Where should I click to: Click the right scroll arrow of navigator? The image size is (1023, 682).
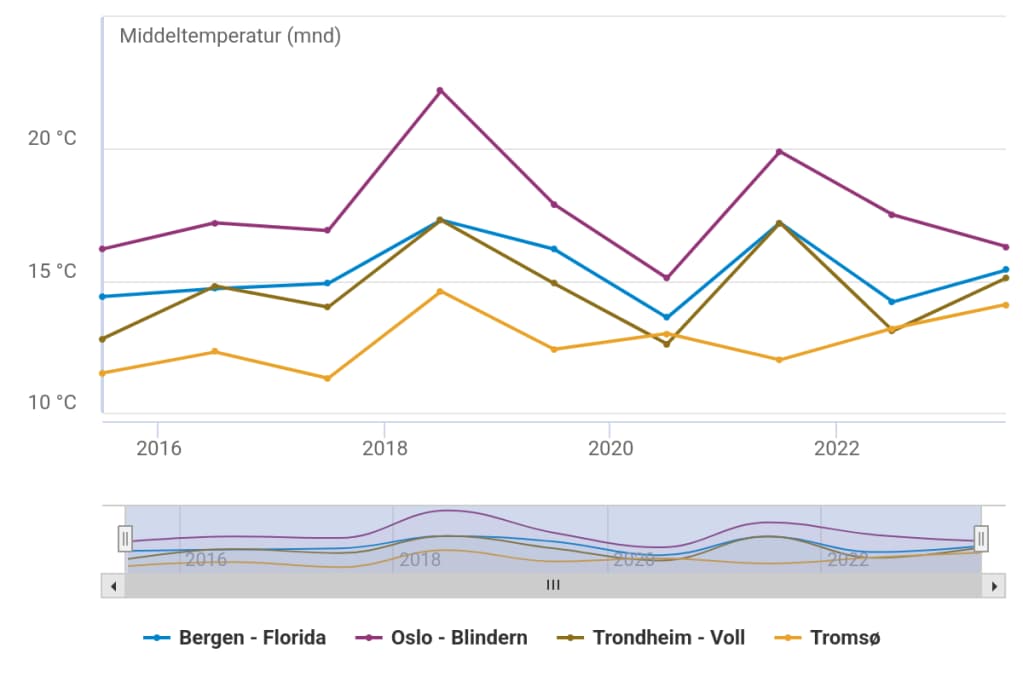point(993,586)
